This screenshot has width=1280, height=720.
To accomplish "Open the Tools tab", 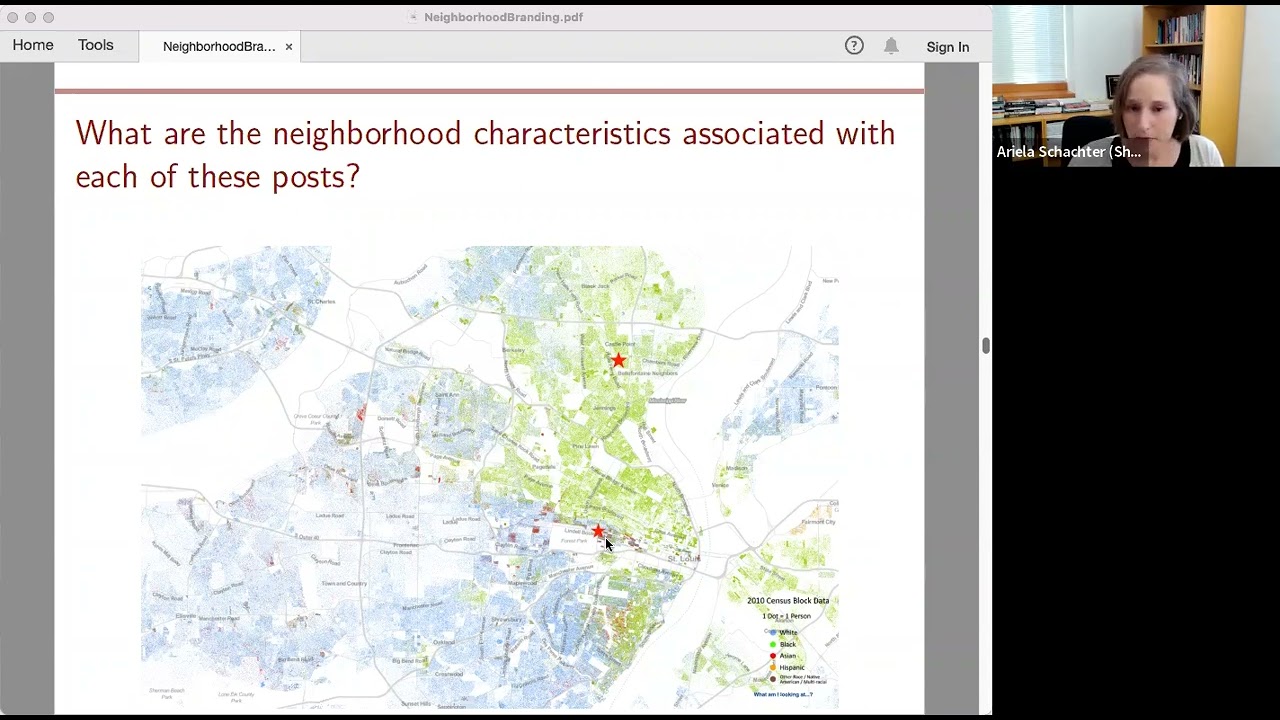I will tap(96, 45).
